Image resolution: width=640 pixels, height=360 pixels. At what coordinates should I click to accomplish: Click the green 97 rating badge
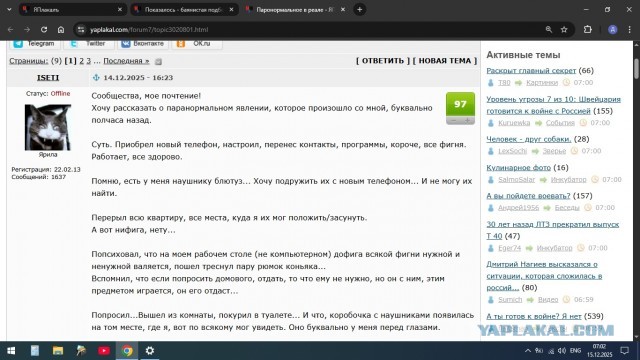click(460, 104)
